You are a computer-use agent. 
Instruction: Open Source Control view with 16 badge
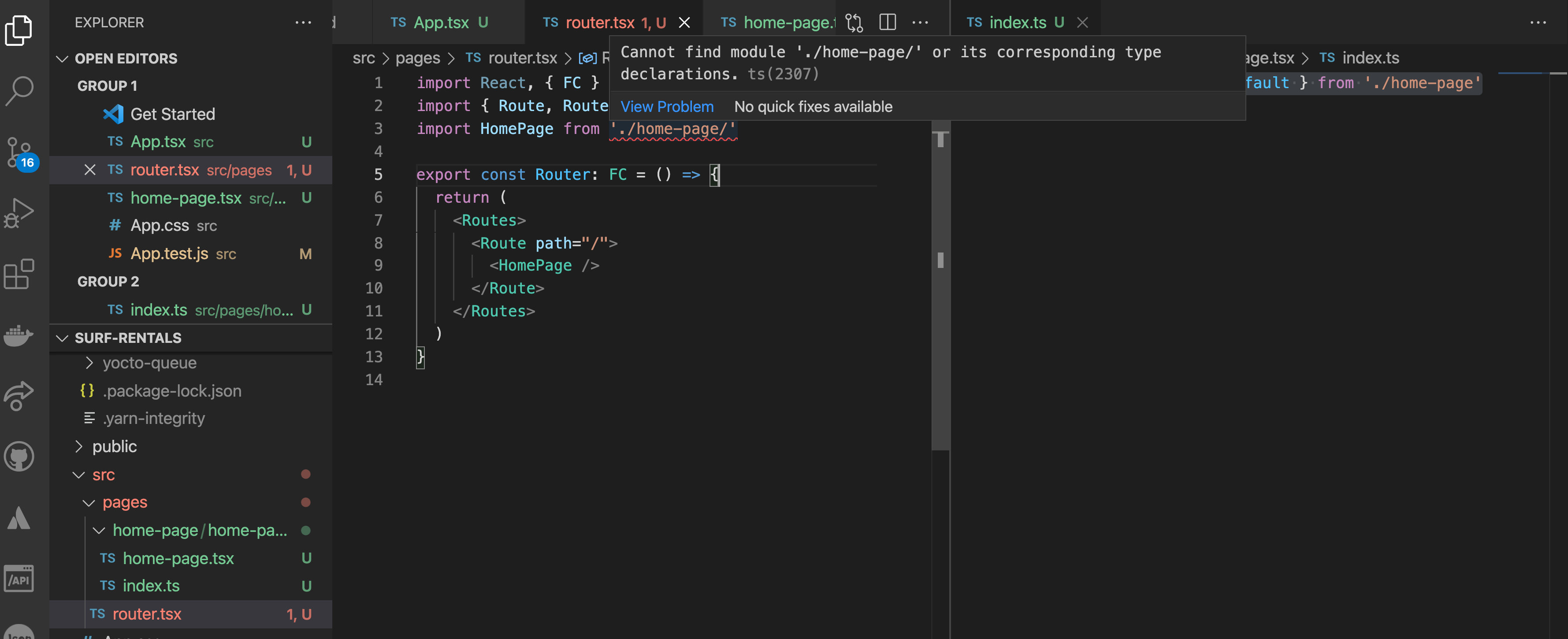21,153
